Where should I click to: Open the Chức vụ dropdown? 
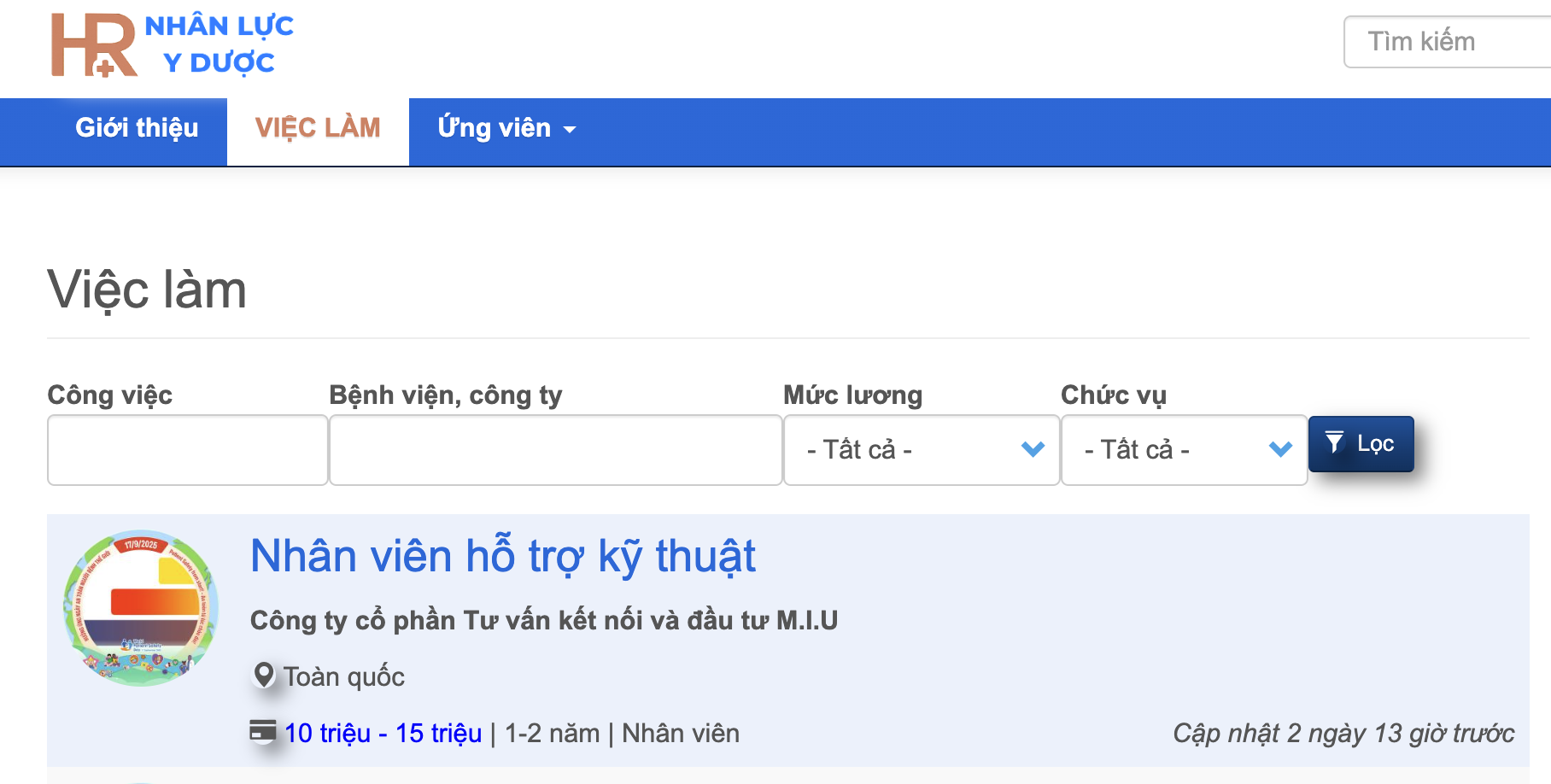(x=1183, y=450)
